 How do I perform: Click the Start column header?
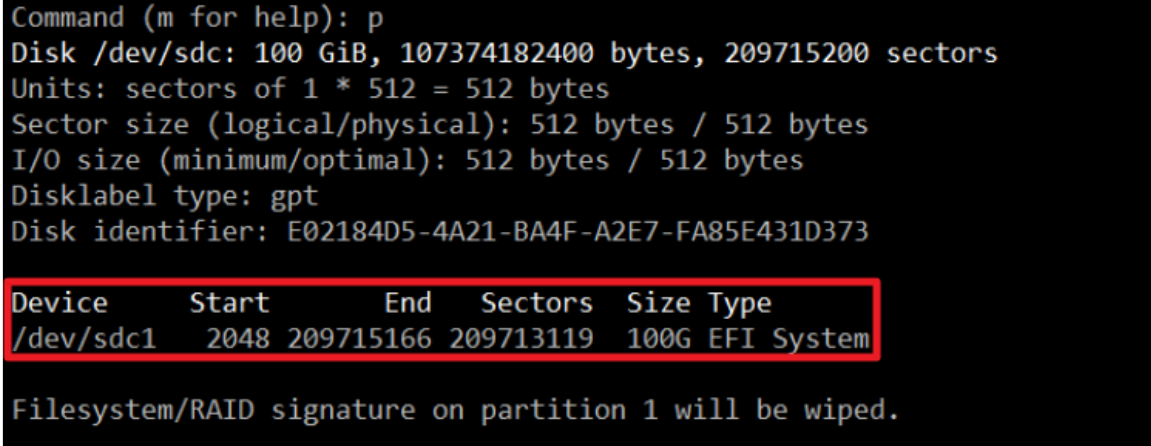(229, 303)
